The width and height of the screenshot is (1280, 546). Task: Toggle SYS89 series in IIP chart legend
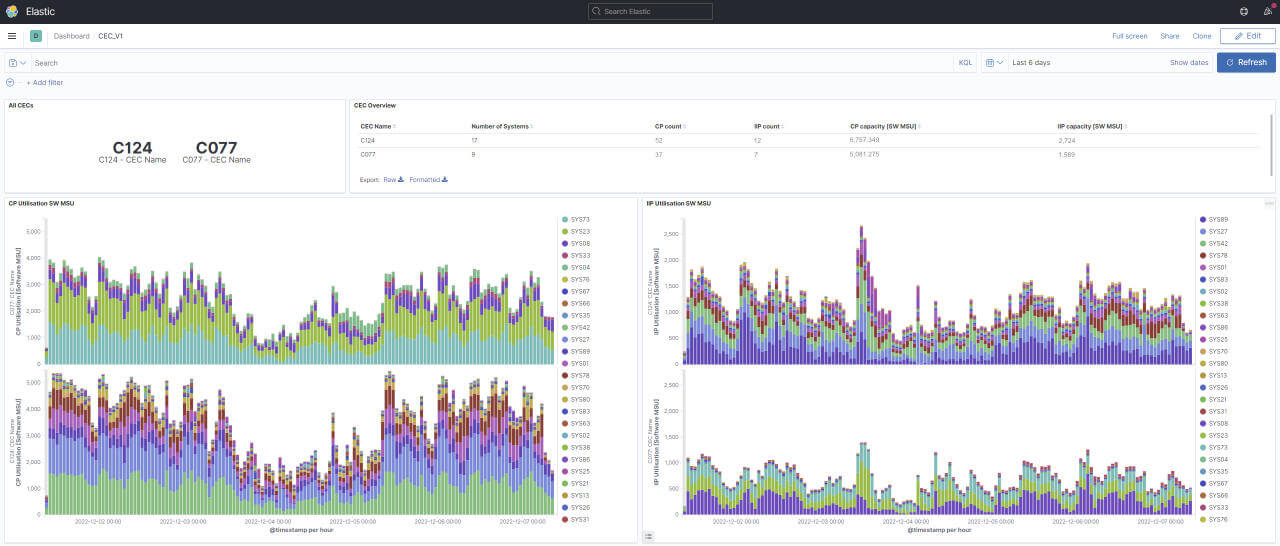pyautogui.click(x=1218, y=219)
